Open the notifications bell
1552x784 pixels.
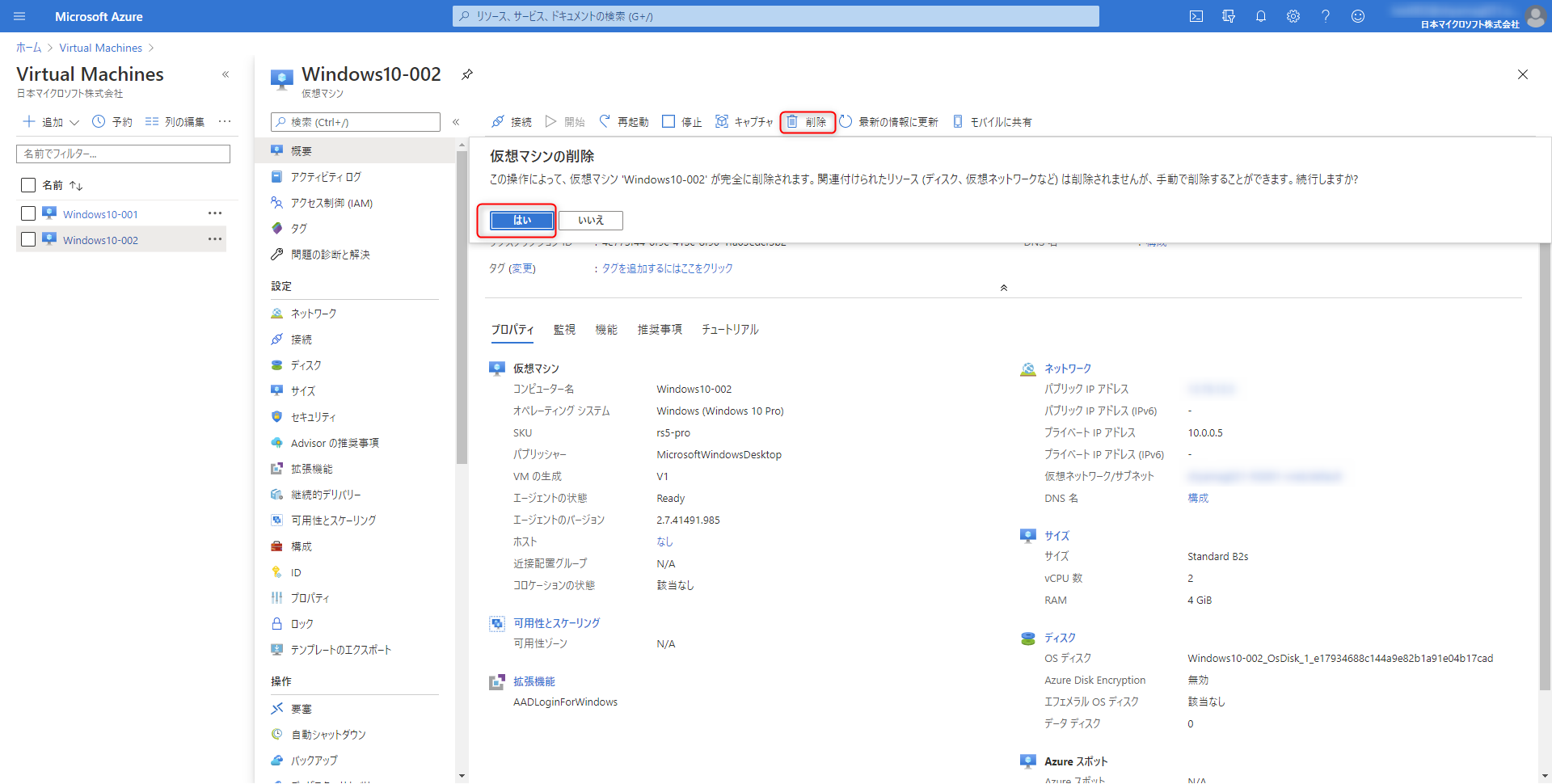click(x=1261, y=16)
